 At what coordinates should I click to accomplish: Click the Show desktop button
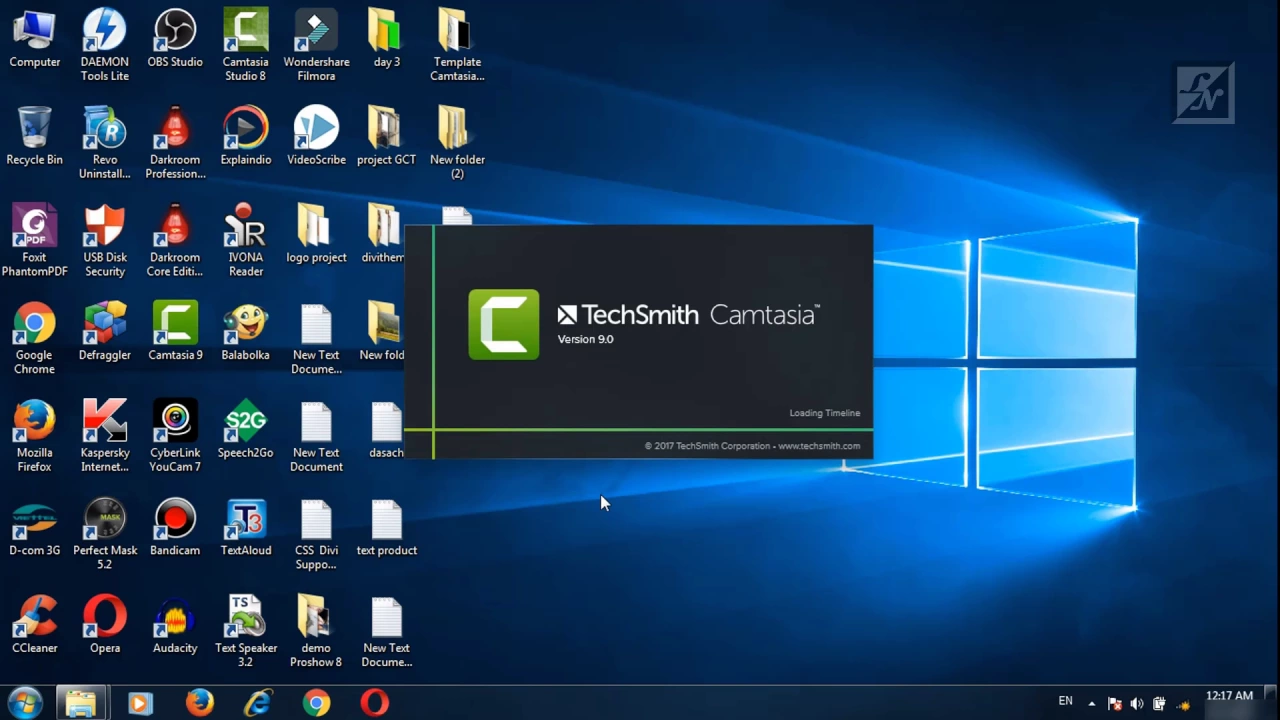1272,703
